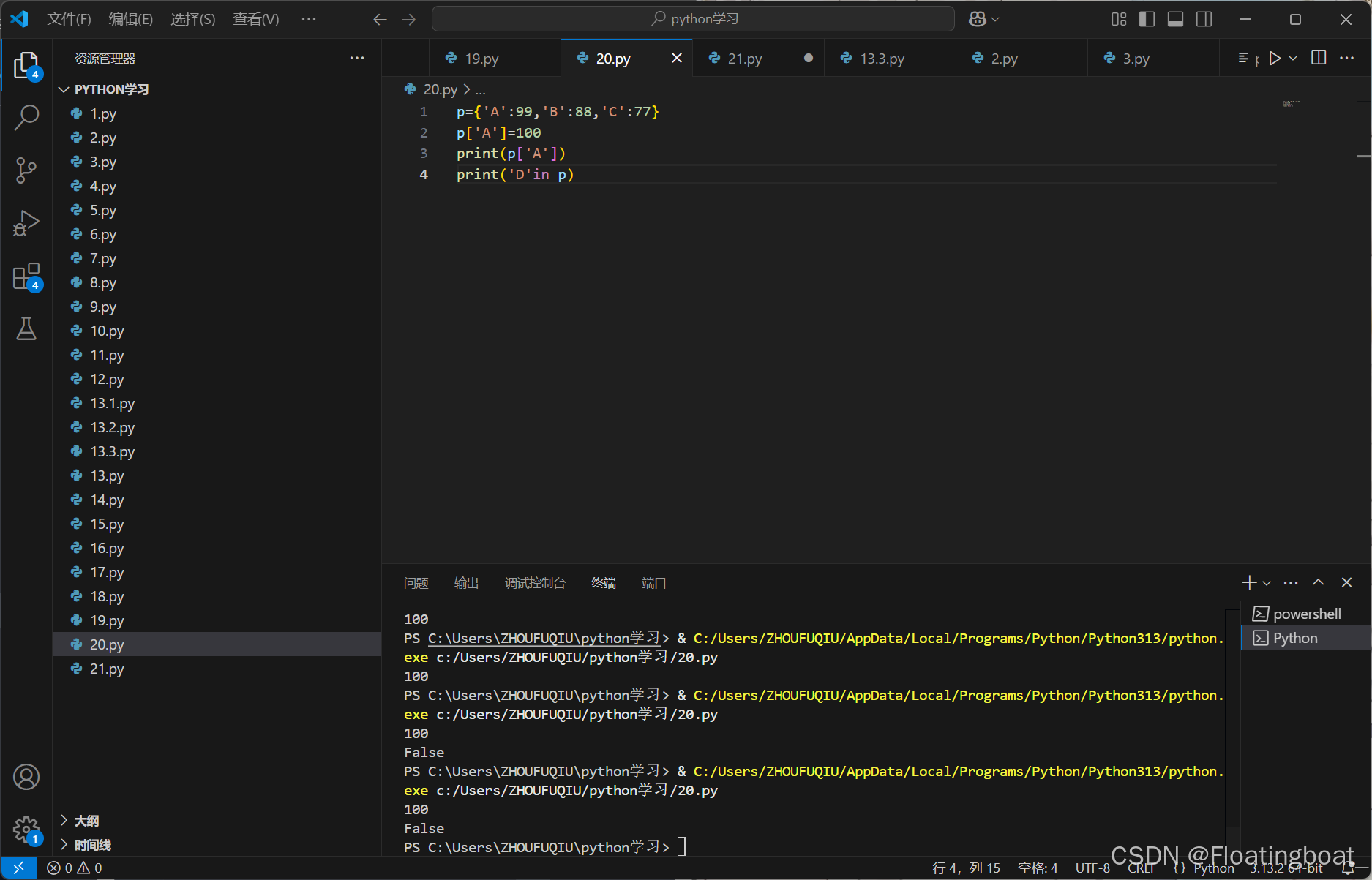Image resolution: width=1372 pixels, height=880 pixels.
Task: Click the editor minimap preview
Action: (x=1291, y=104)
